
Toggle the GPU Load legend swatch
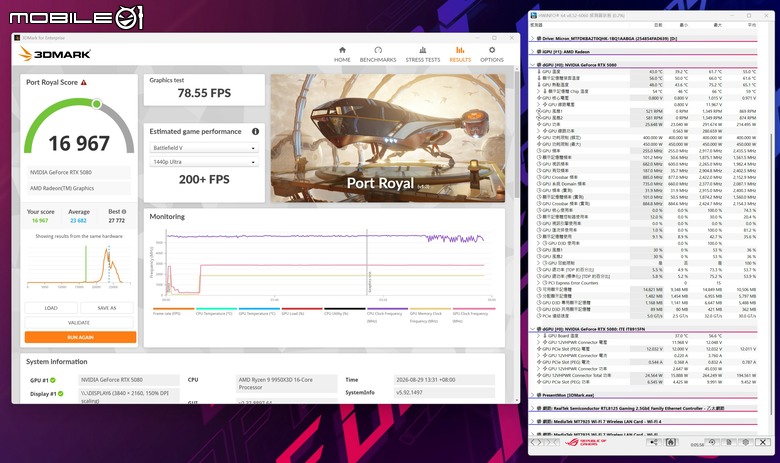(302, 309)
